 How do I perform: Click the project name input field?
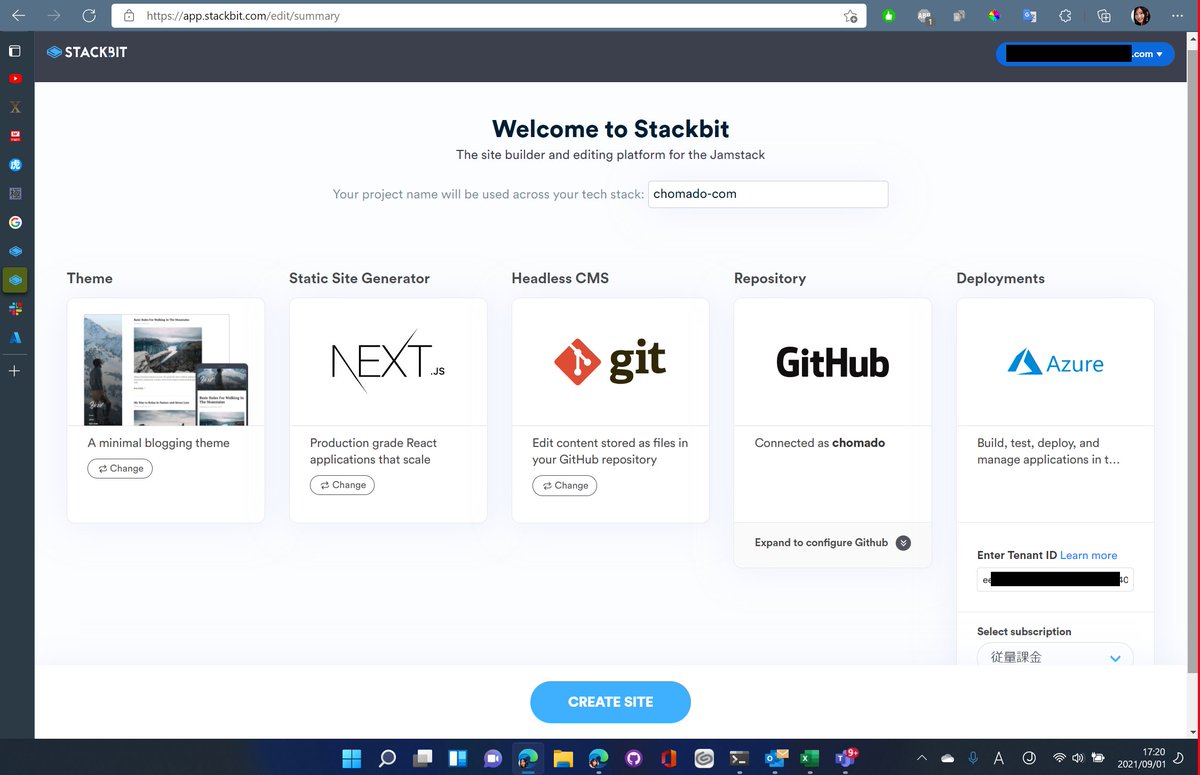[768, 194]
